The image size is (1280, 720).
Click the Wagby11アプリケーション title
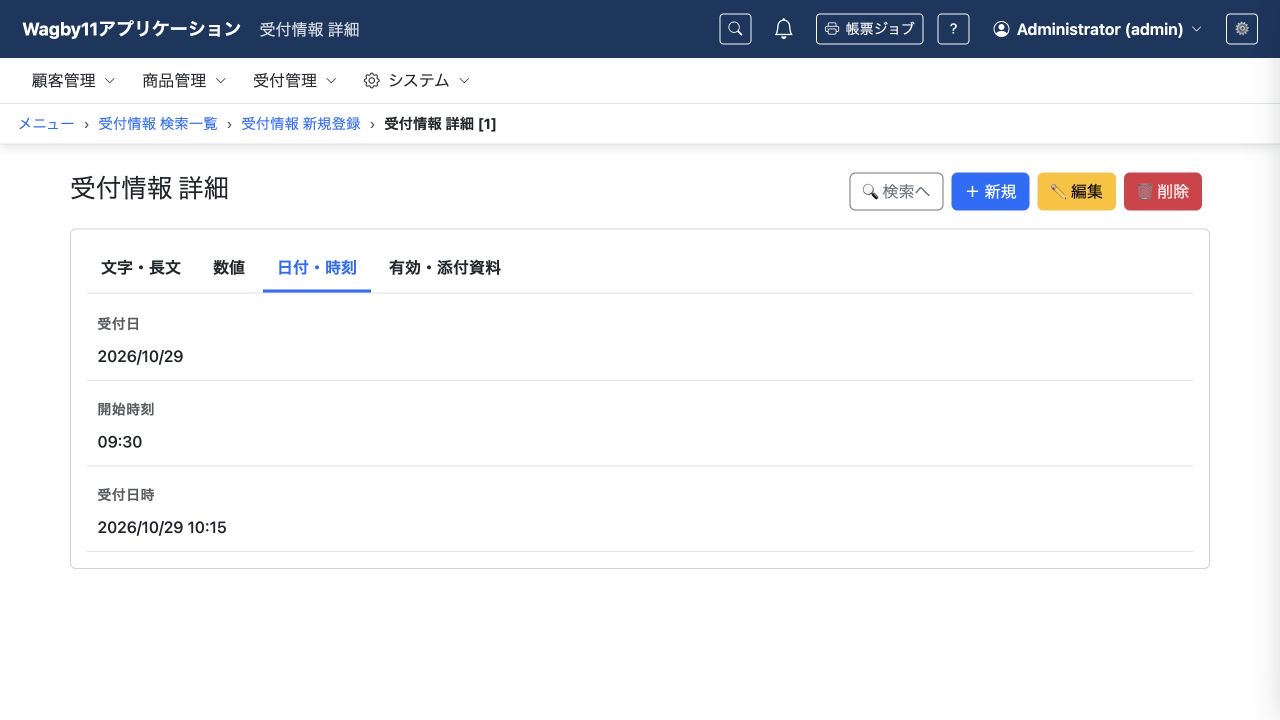pos(132,29)
